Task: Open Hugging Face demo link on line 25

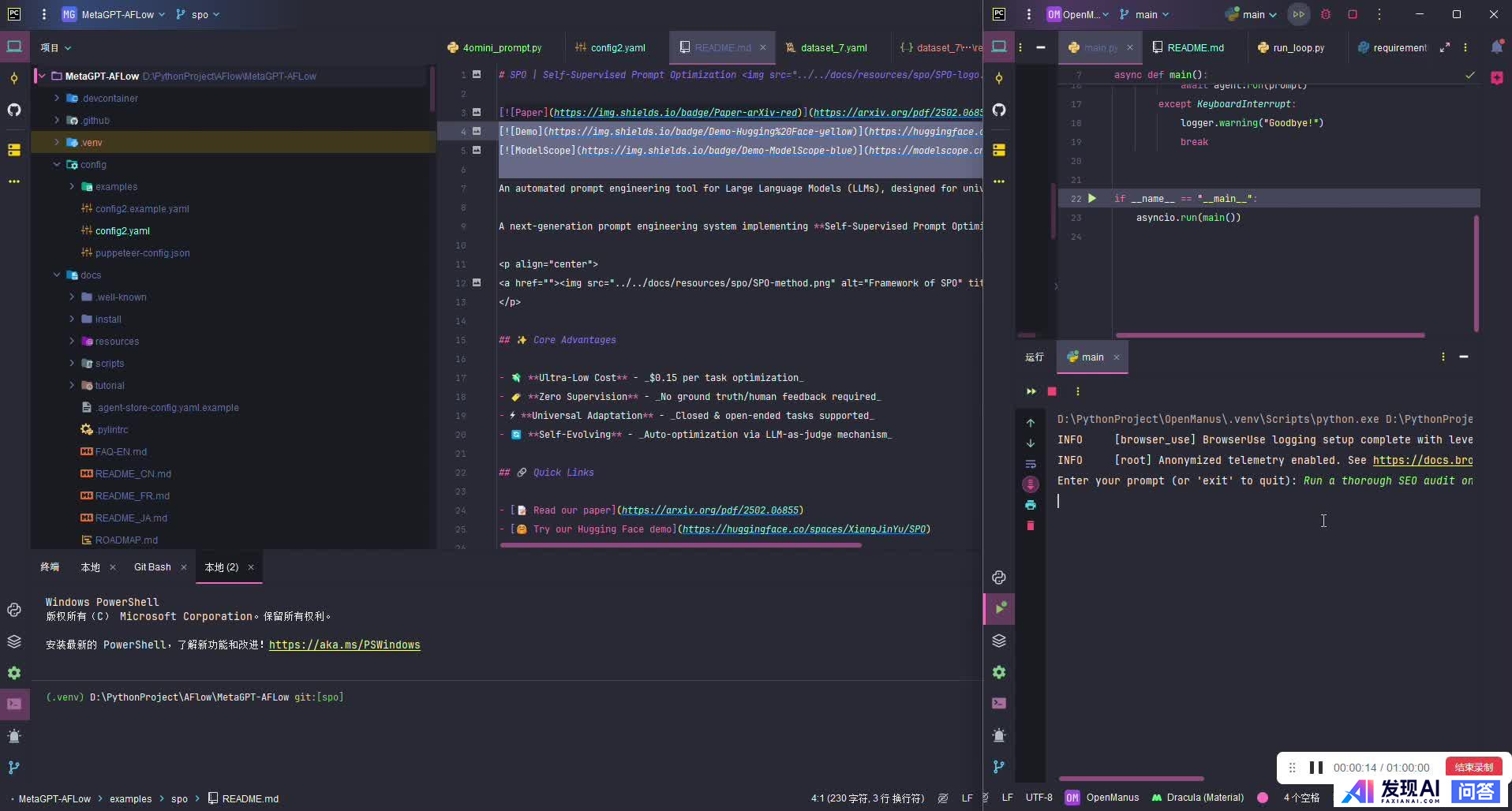Action: (x=804, y=529)
